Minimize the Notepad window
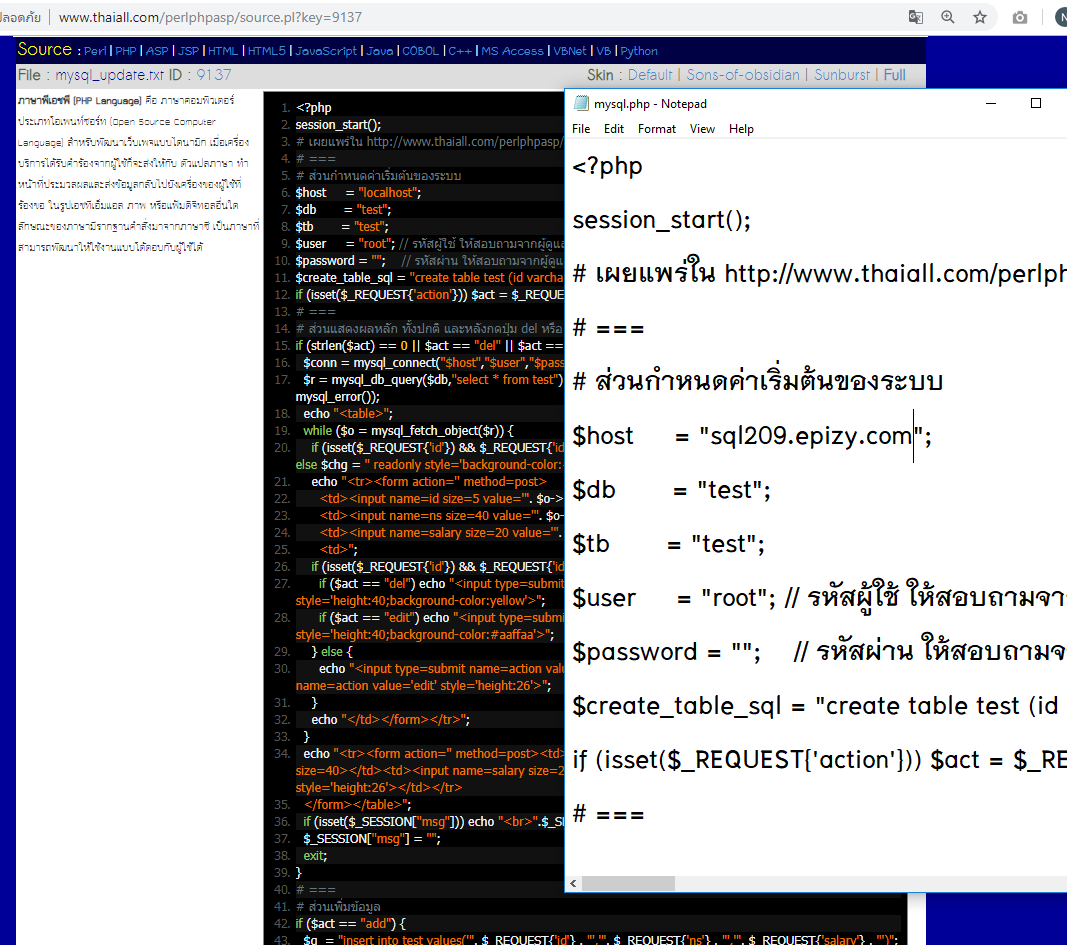 pos(988,104)
